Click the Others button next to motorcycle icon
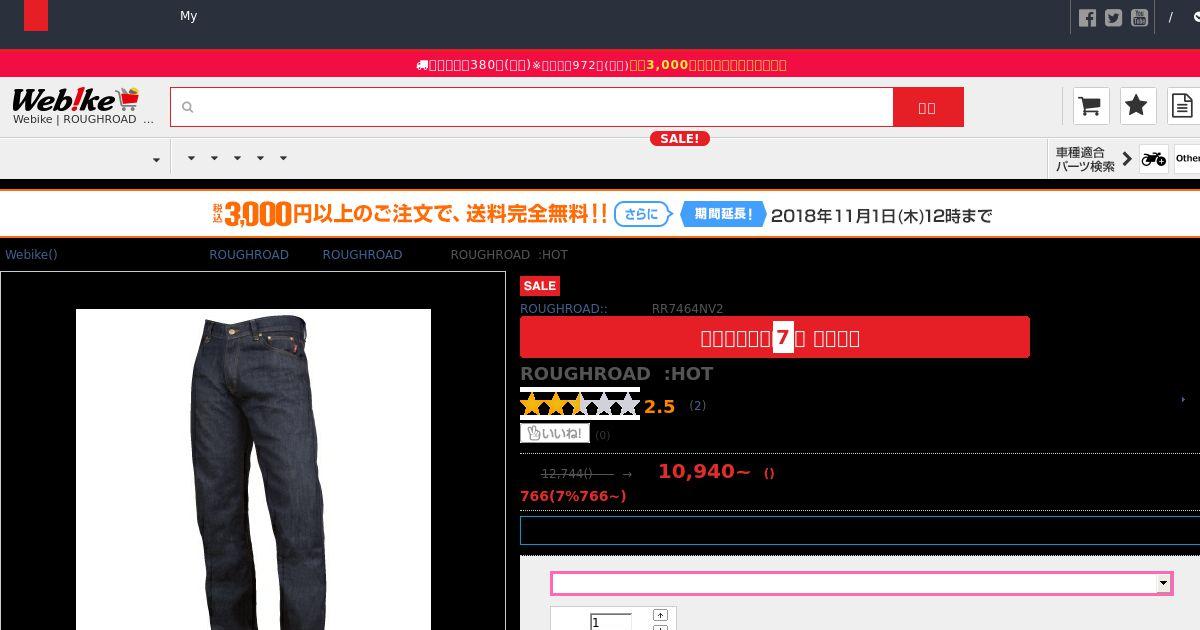1200x630 pixels. (1187, 158)
